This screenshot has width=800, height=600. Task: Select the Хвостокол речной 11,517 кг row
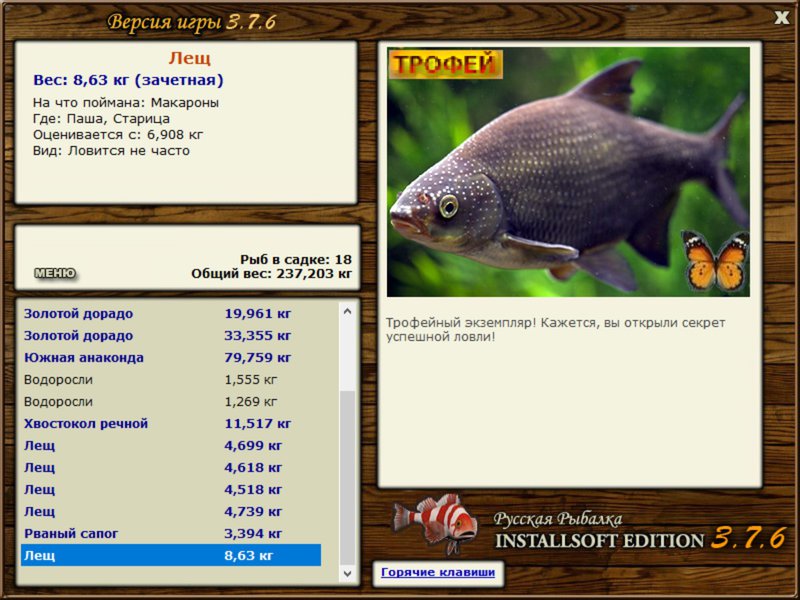pyautogui.click(x=171, y=423)
